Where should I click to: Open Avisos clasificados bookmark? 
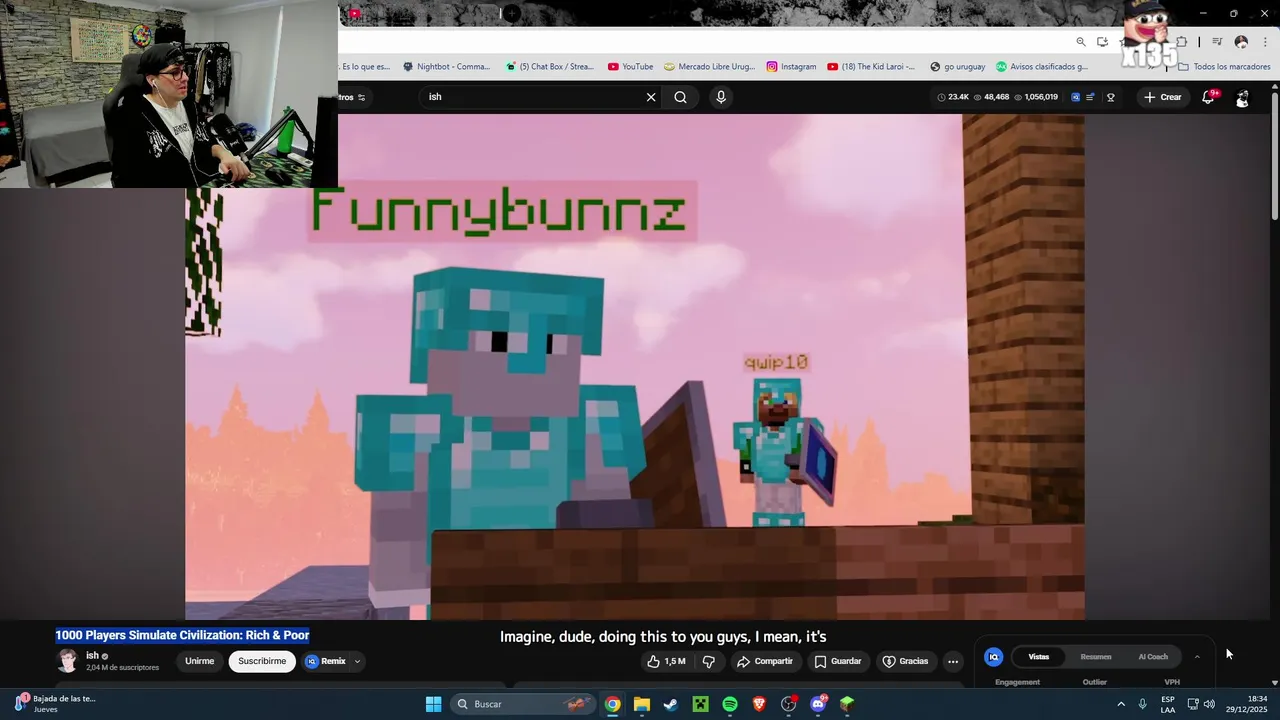(x=1041, y=67)
